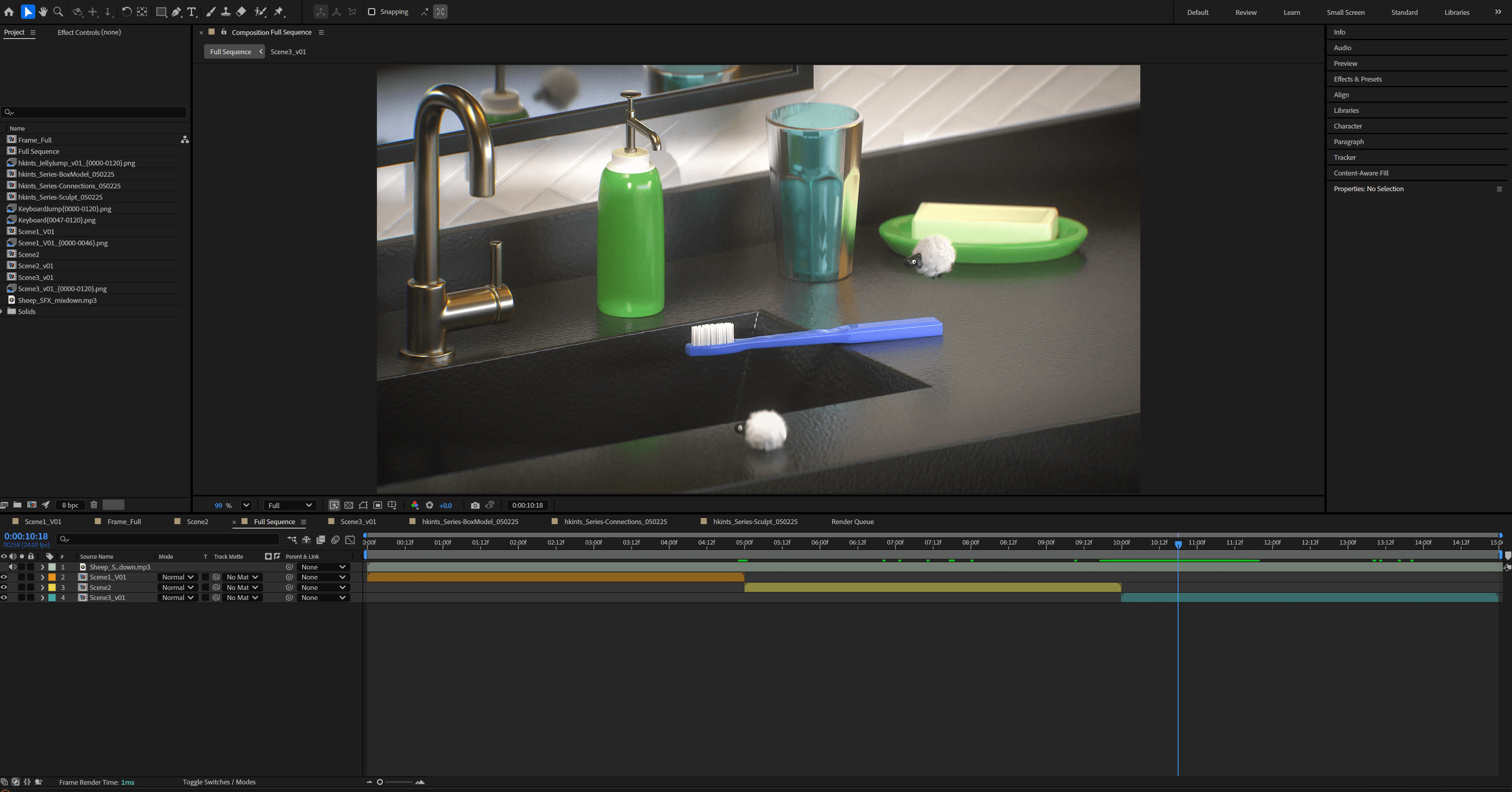Toggle the transparency grid in viewer

[x=349, y=505]
